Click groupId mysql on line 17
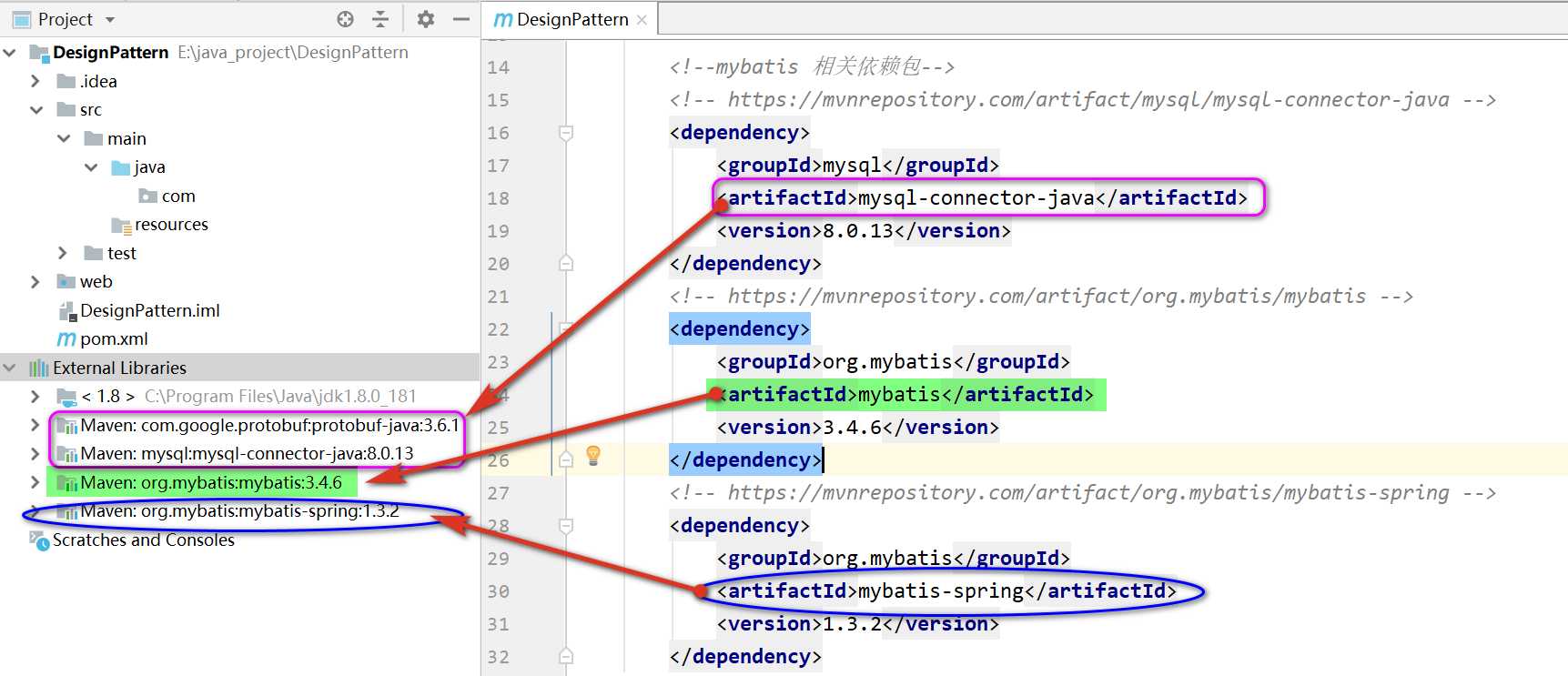The image size is (1568, 676). [x=852, y=165]
